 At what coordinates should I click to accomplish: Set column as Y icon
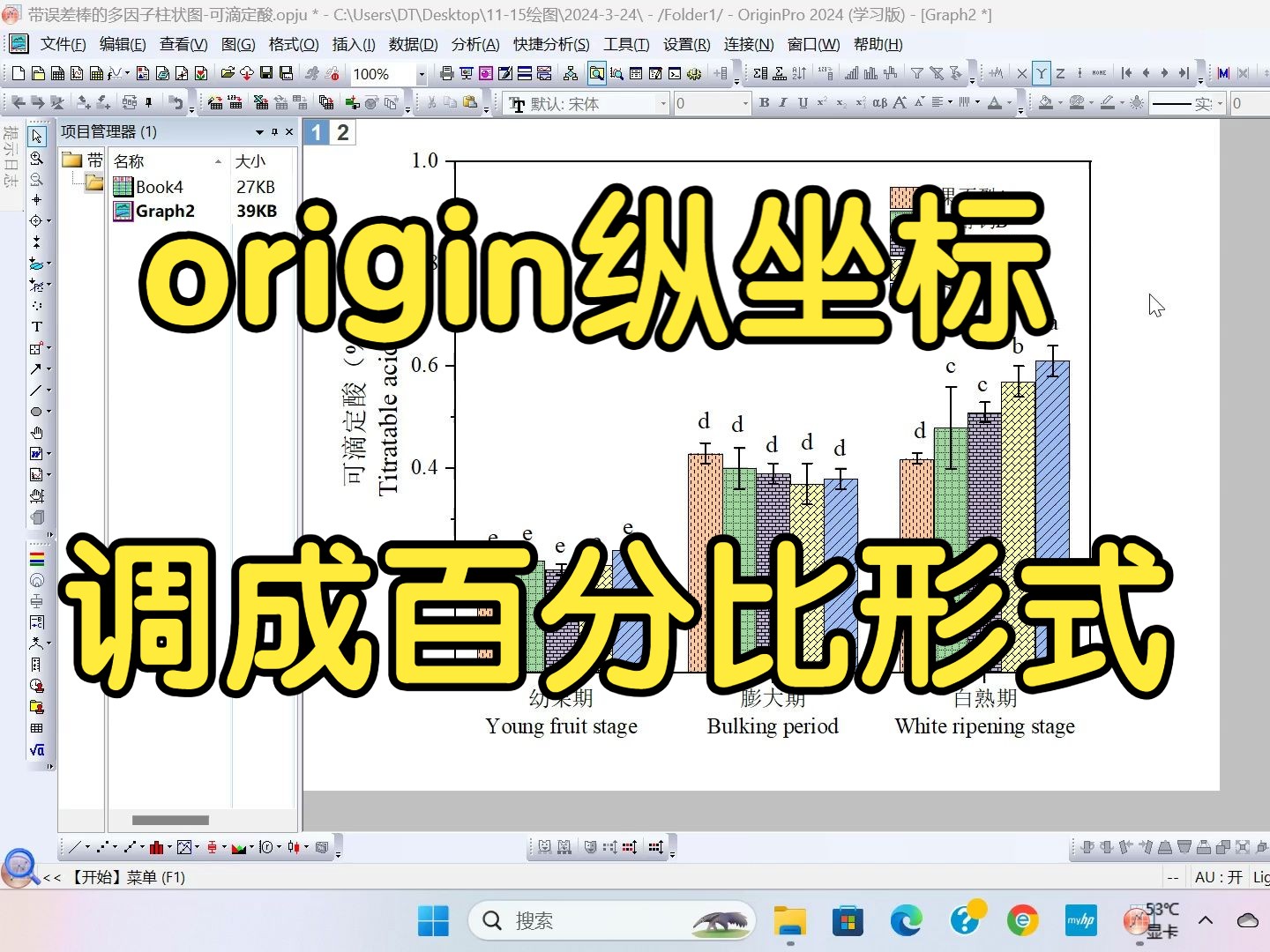(1042, 73)
